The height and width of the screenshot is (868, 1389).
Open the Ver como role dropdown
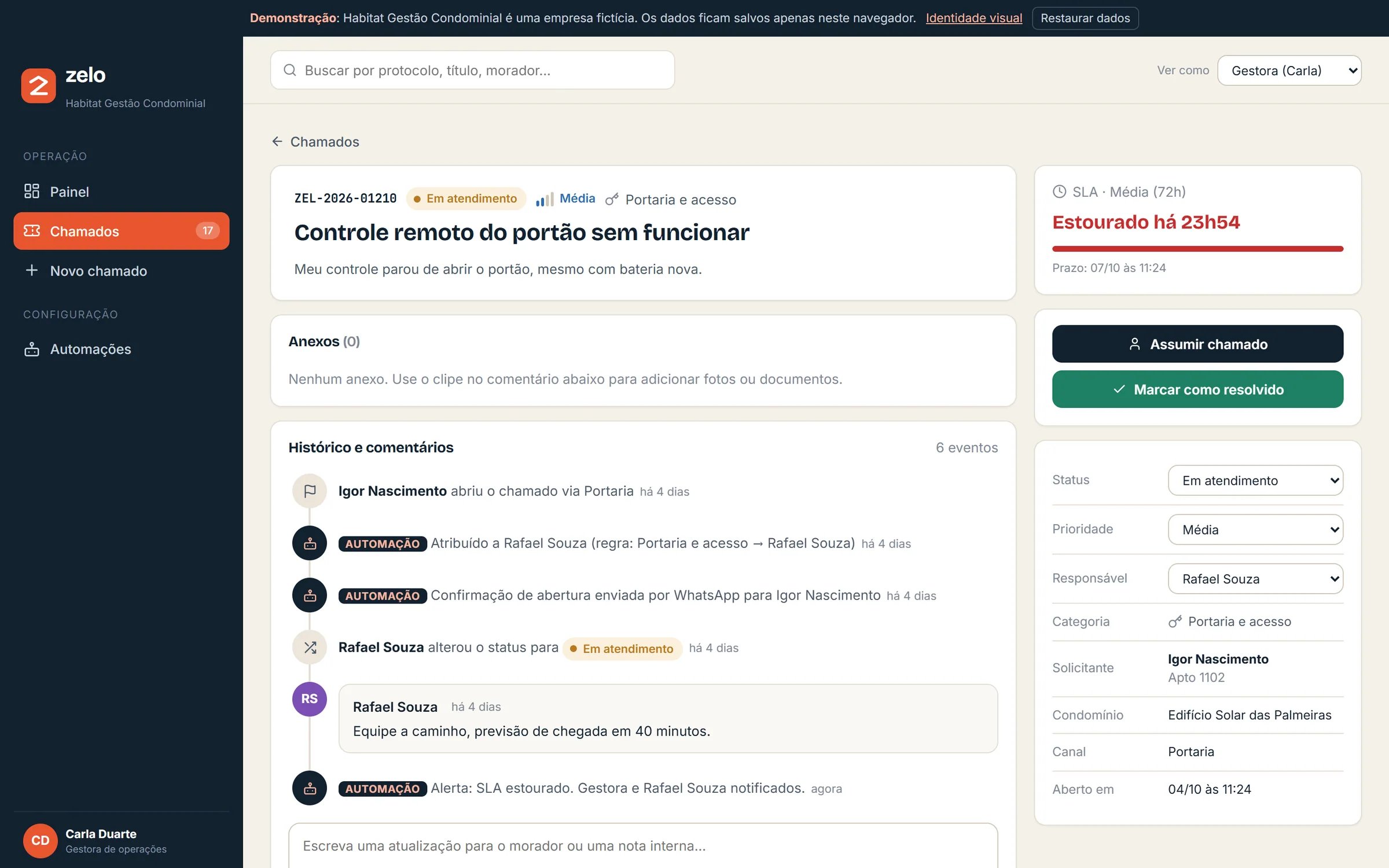click(x=1289, y=71)
